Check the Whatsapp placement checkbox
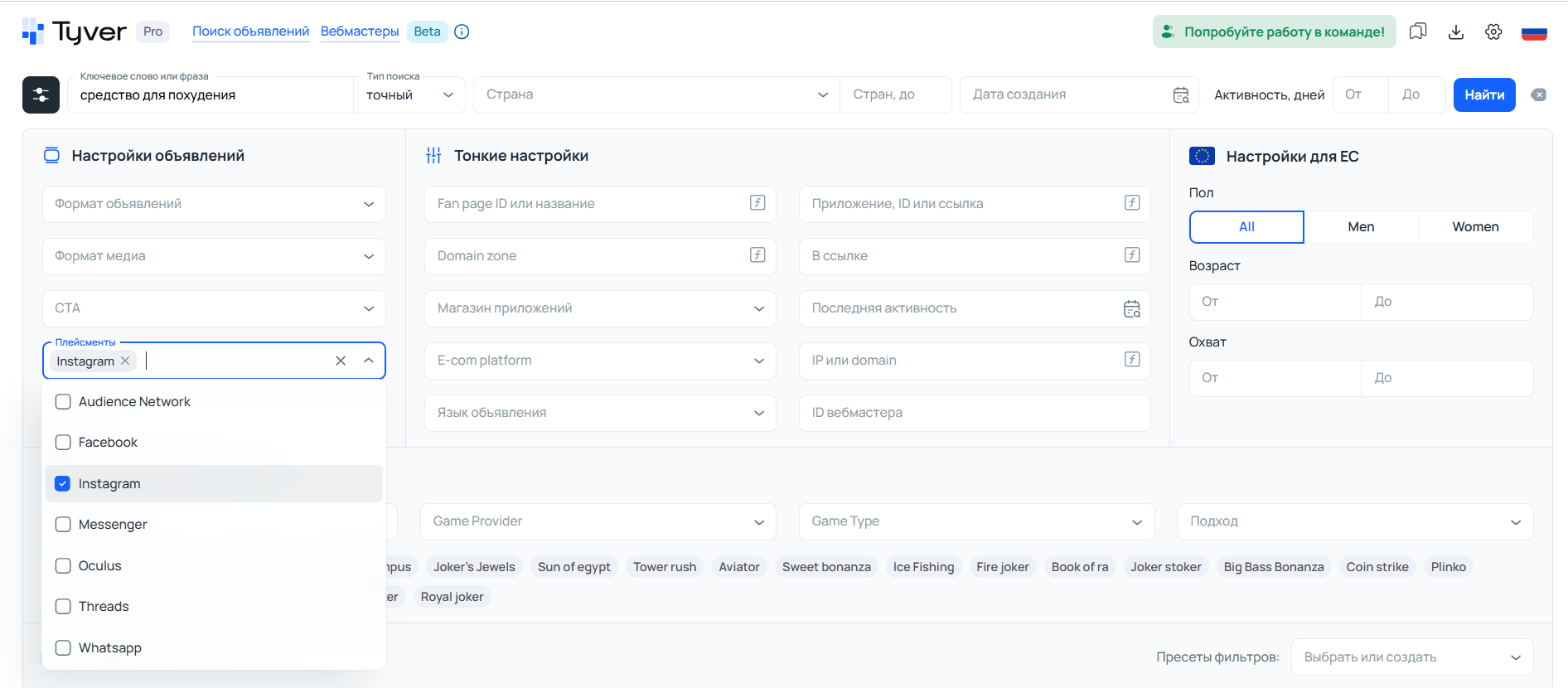 tap(63, 647)
